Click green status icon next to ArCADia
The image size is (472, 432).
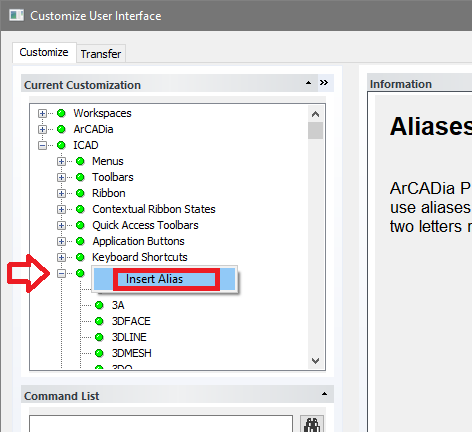coord(61,129)
